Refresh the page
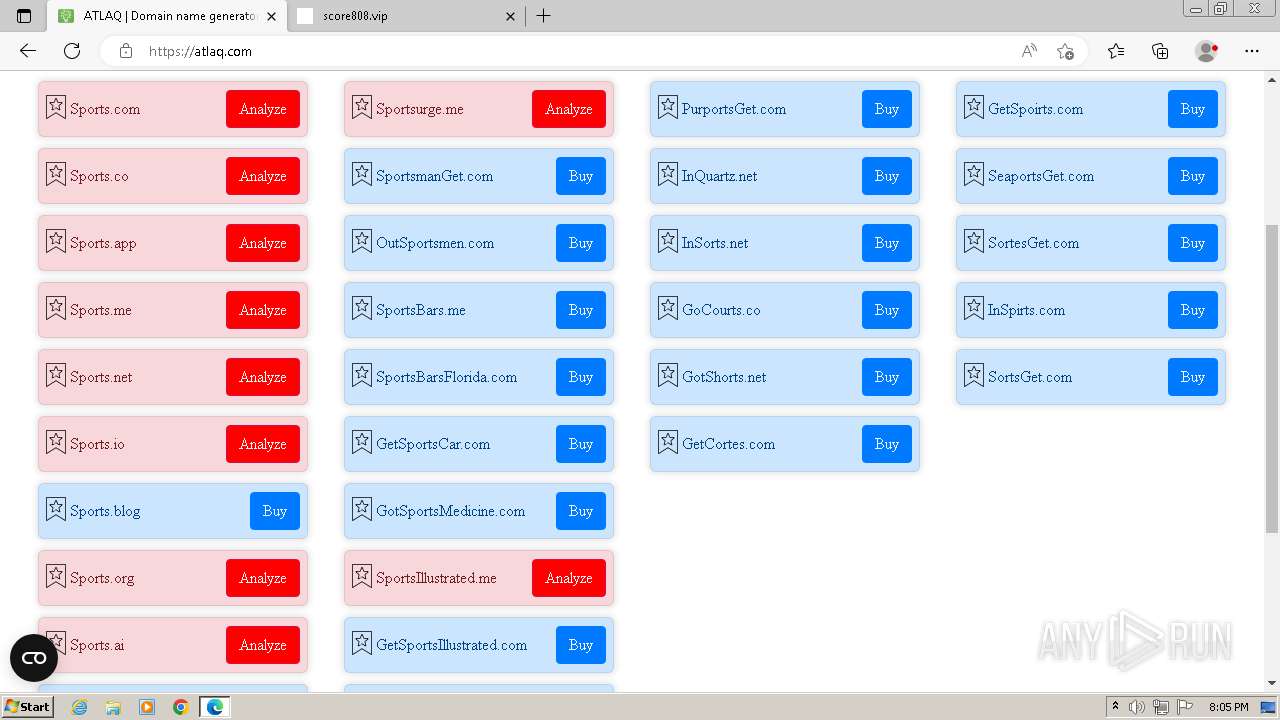 [72, 51]
